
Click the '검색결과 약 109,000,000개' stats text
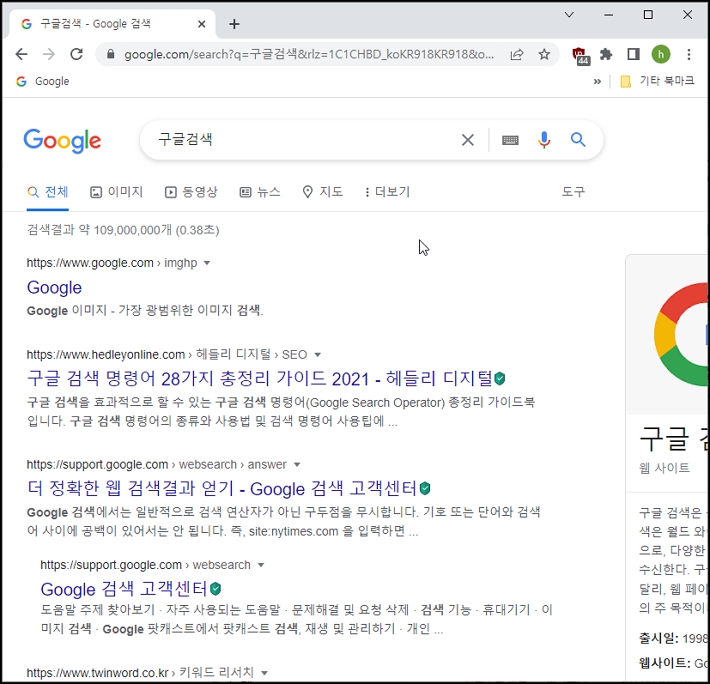tap(123, 230)
